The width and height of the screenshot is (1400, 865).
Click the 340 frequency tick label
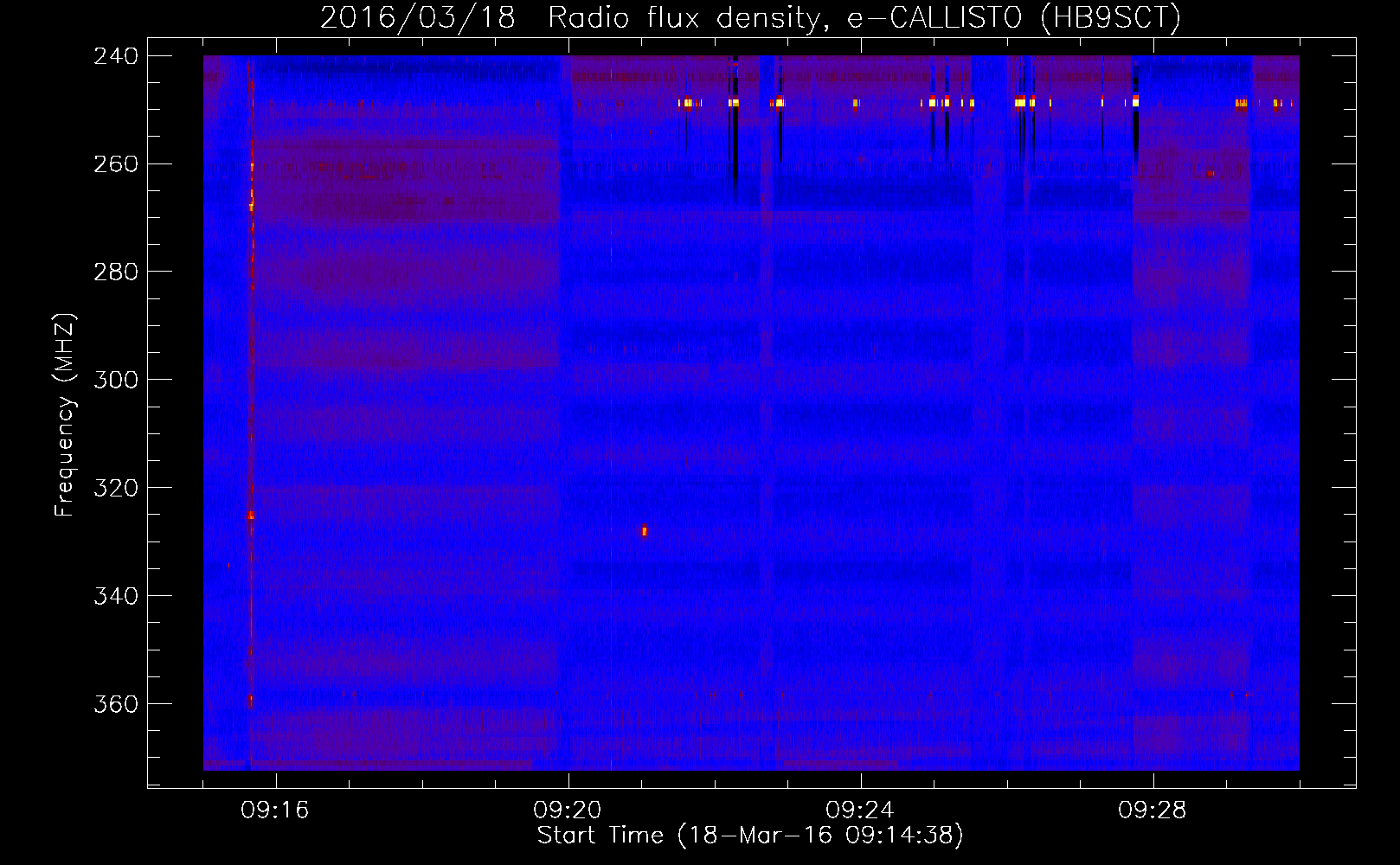[116, 596]
